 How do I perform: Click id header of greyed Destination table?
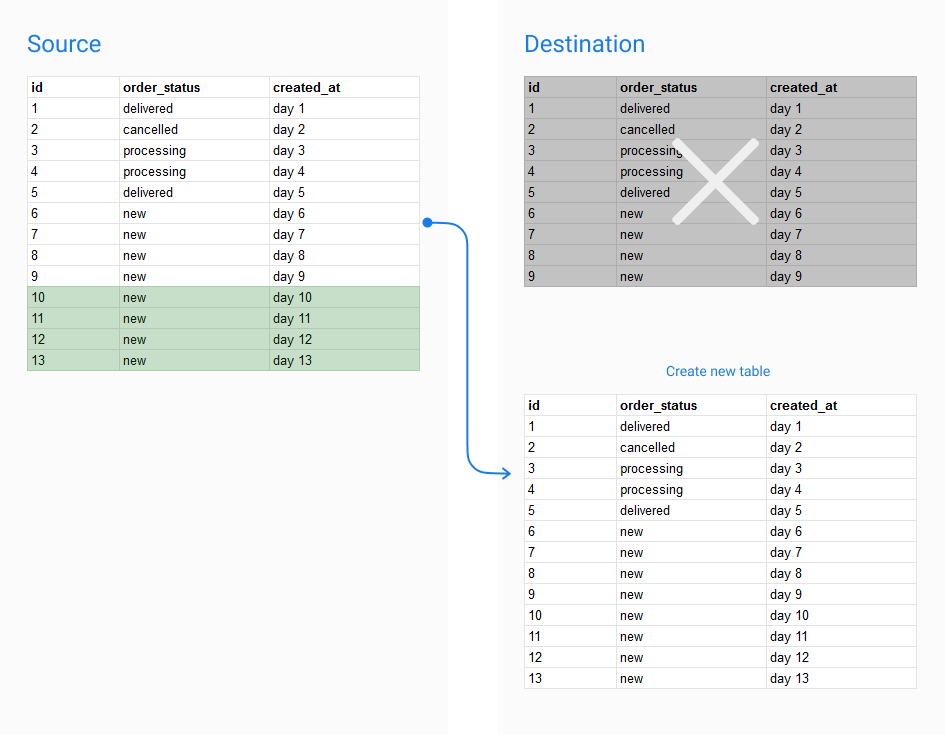(x=570, y=87)
